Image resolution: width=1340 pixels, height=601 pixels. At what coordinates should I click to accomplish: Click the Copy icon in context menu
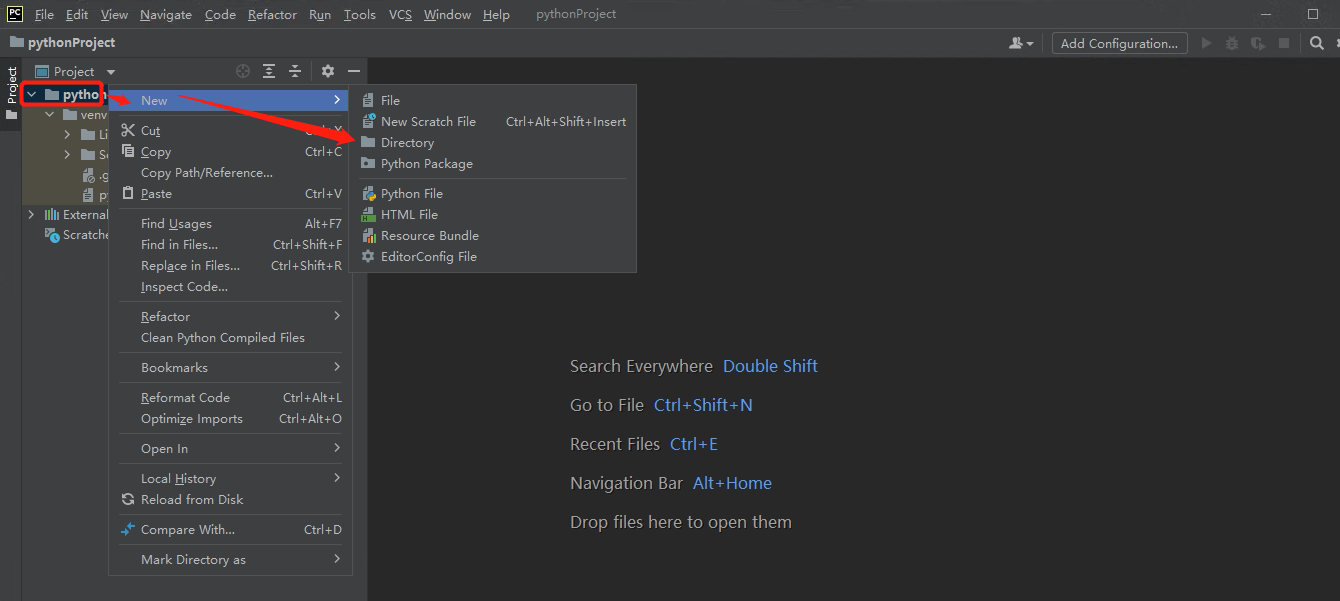128,151
